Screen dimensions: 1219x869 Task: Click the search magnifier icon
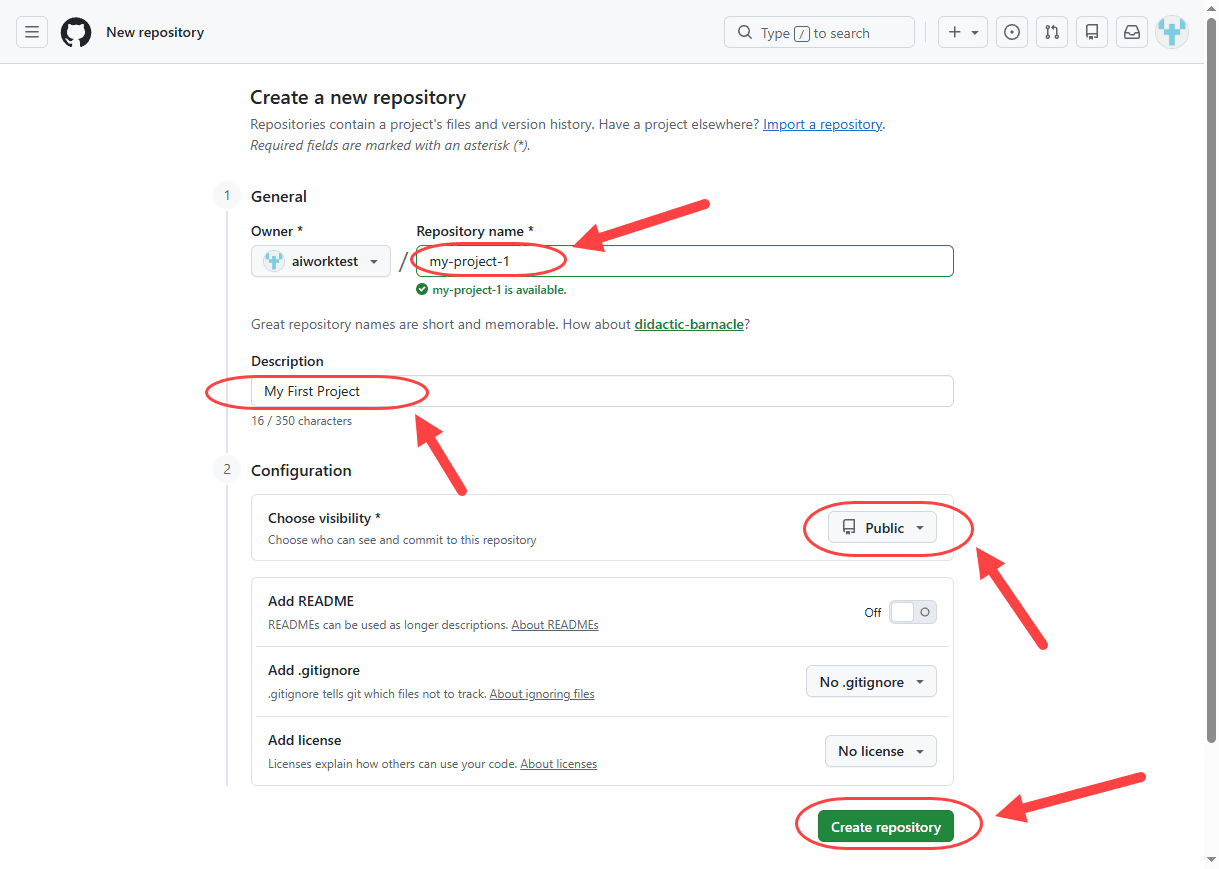pyautogui.click(x=745, y=33)
